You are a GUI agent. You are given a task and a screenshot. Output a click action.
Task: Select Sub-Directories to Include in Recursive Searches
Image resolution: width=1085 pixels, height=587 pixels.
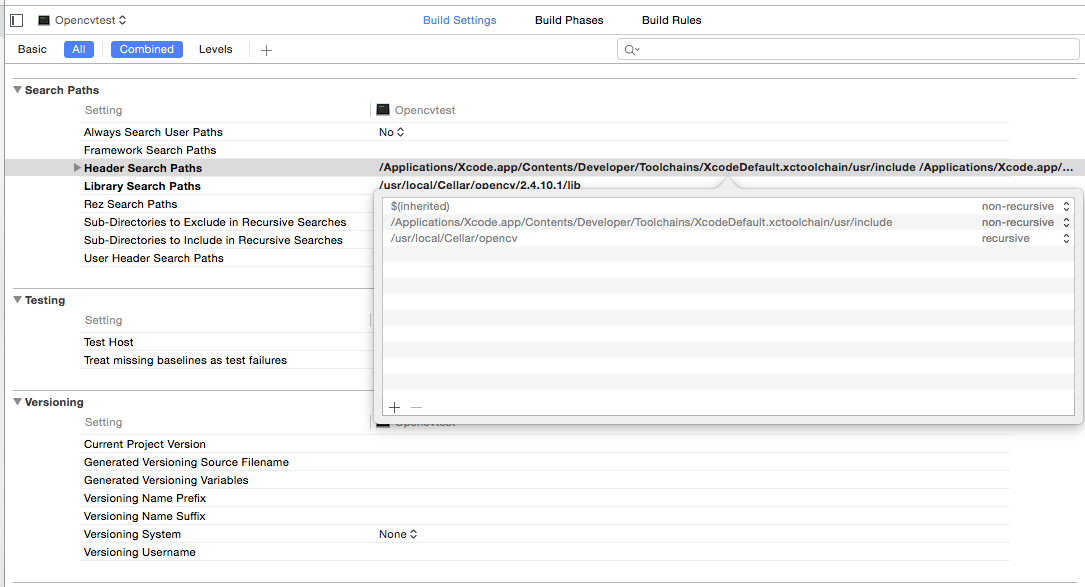tap(213, 240)
